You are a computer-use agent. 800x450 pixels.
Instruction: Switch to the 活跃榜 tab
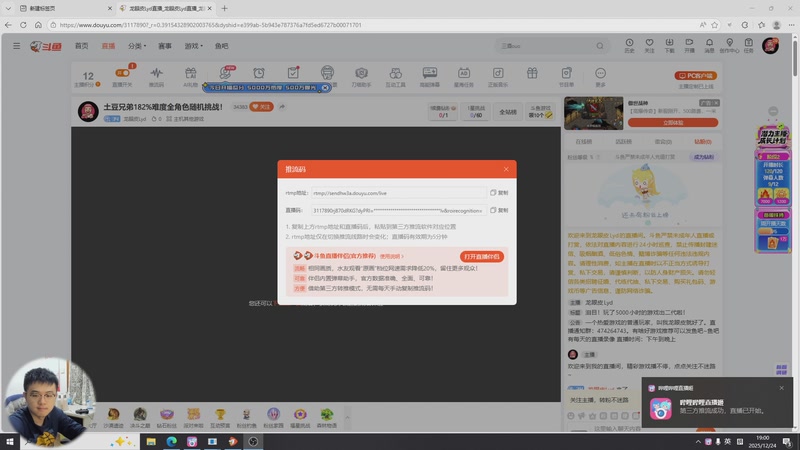623,141
